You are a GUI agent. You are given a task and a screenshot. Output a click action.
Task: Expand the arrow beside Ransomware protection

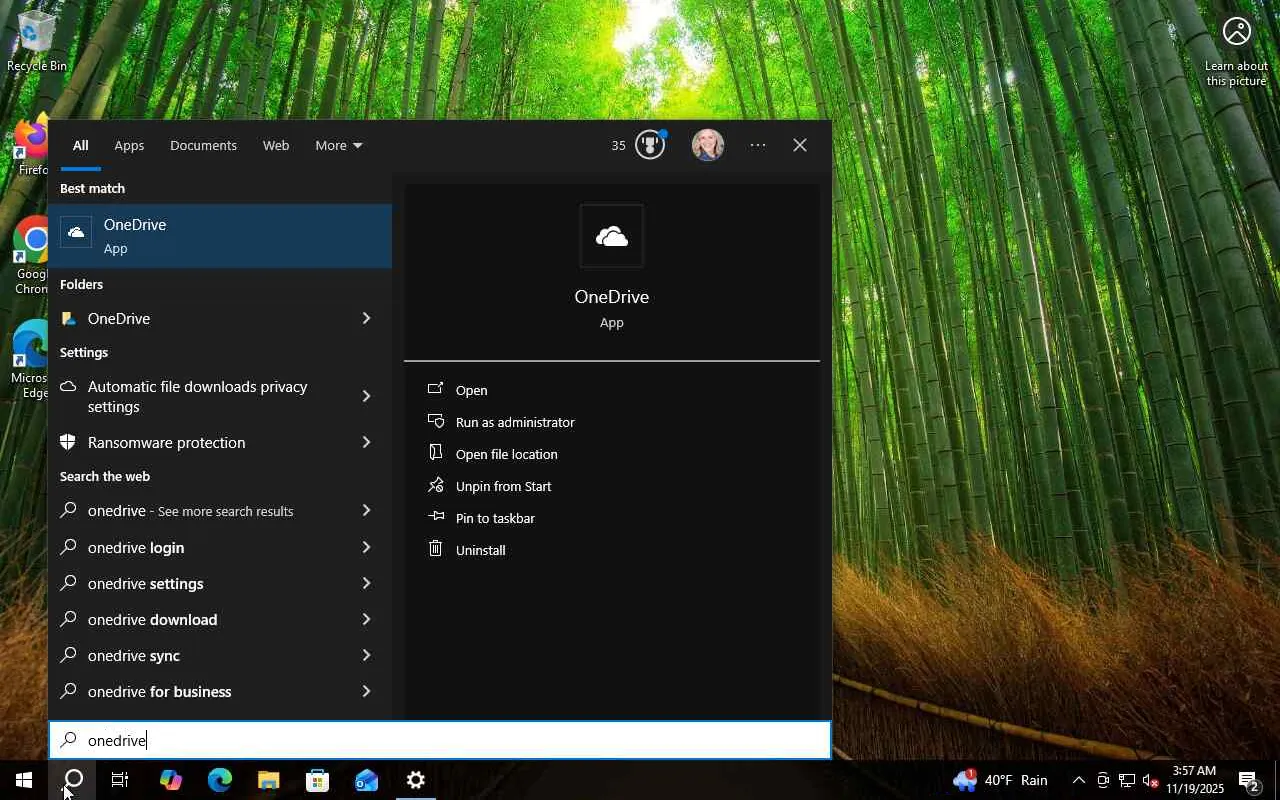367,442
